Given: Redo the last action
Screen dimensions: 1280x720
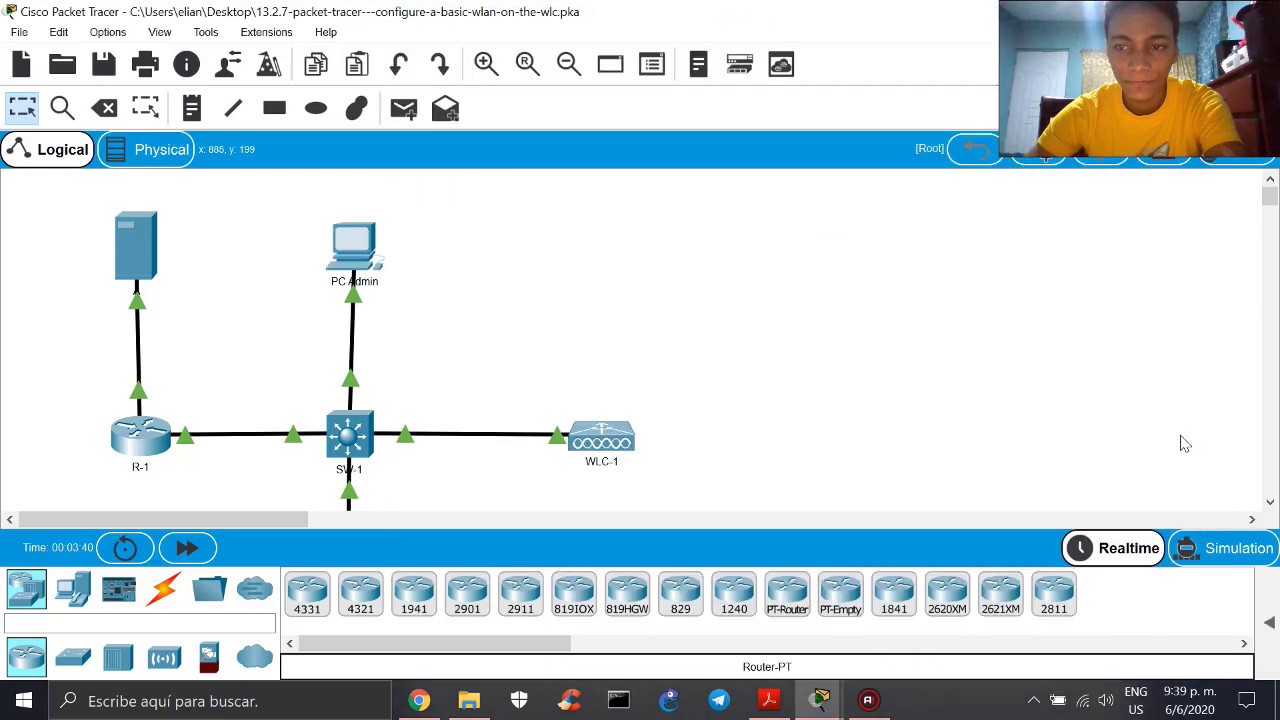Looking at the screenshot, I should (x=440, y=65).
